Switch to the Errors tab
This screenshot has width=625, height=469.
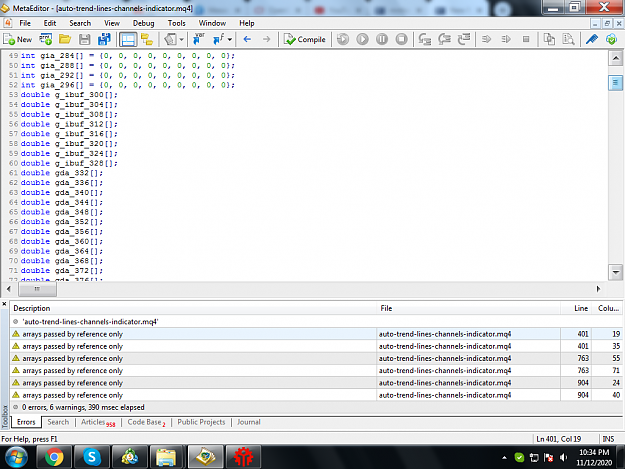(26, 422)
